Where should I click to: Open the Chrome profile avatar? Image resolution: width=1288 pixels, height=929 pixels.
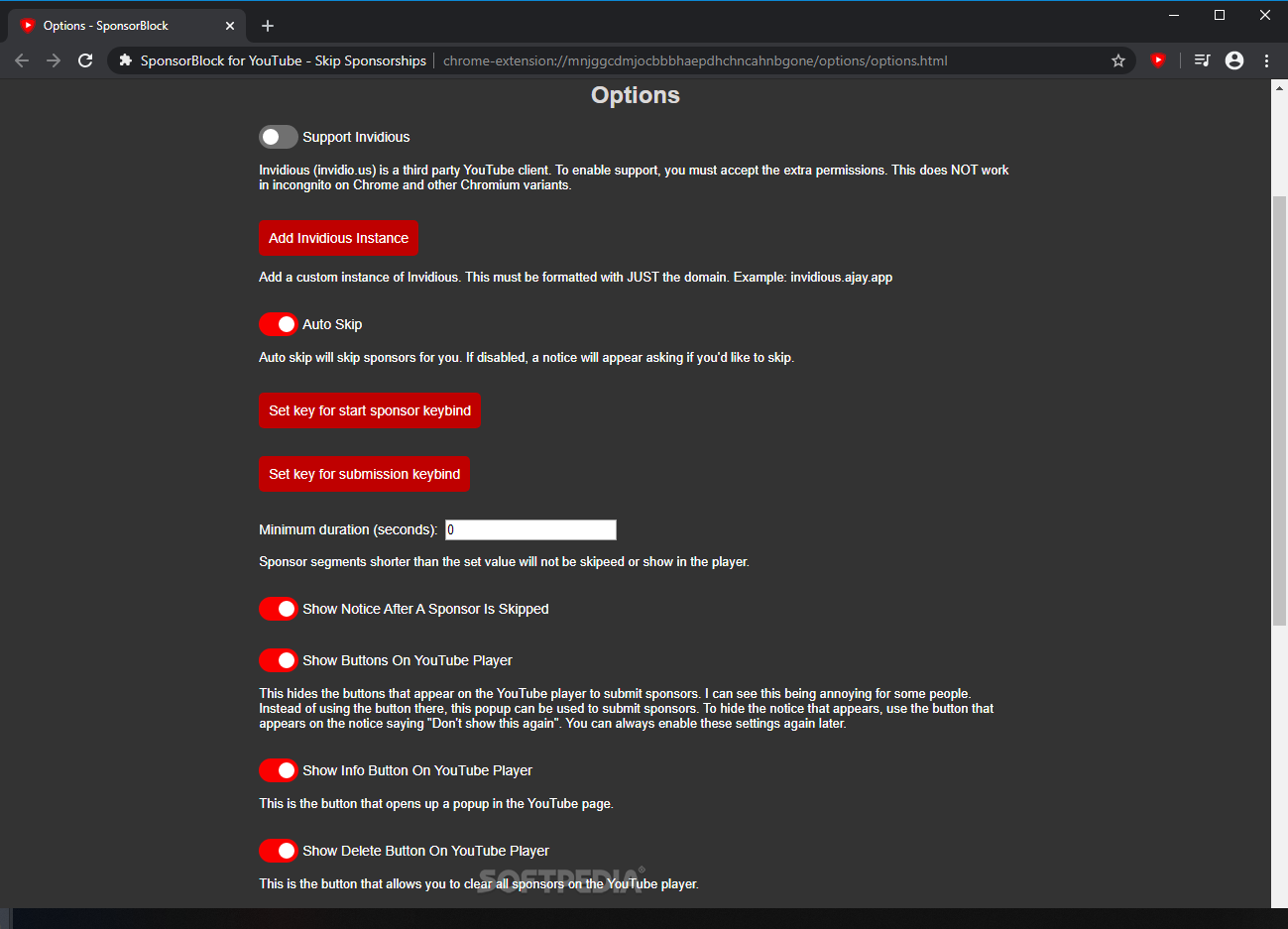1234,60
